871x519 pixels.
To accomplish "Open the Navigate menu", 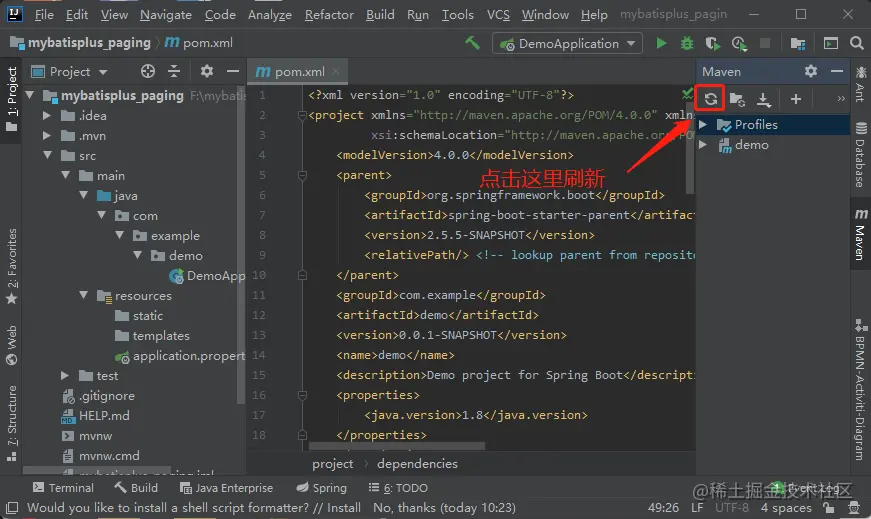I will point(166,14).
